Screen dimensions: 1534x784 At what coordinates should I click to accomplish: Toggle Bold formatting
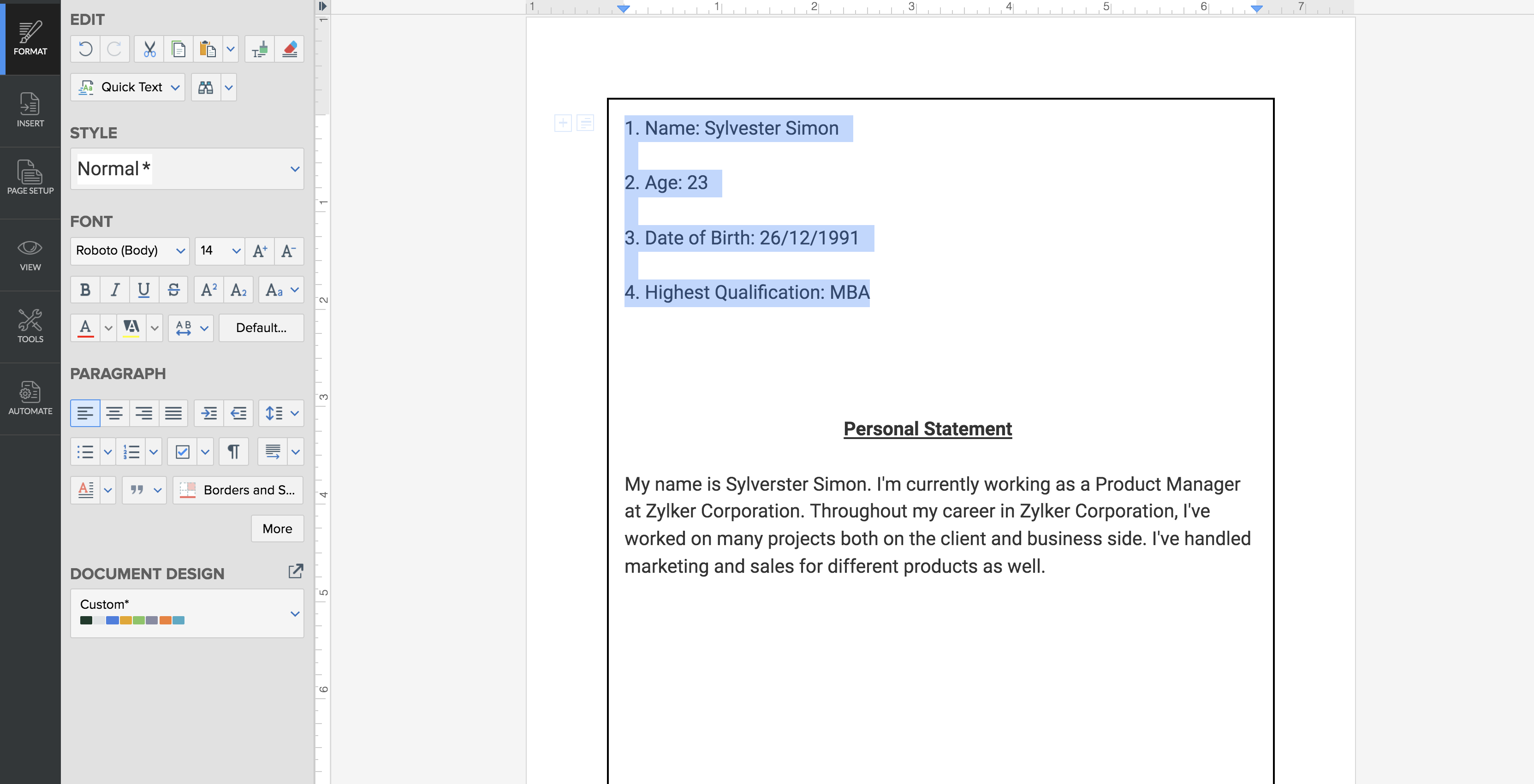pos(85,290)
